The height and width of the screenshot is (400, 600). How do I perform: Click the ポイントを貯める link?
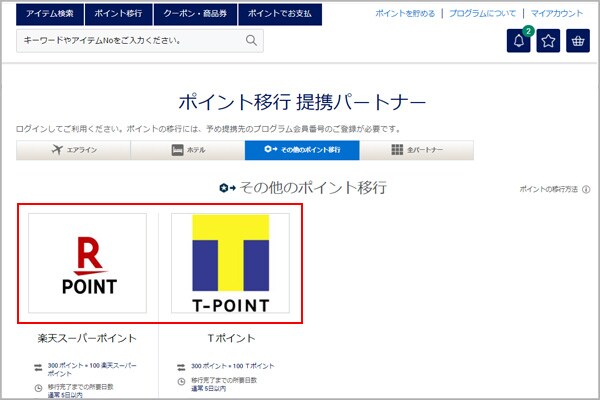406,15
